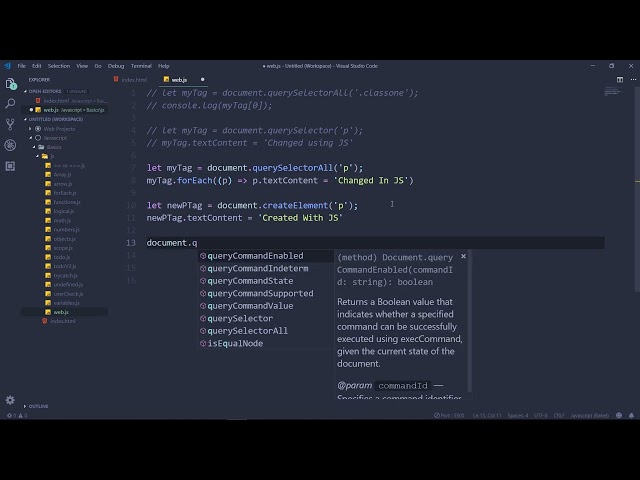Choose querySelector suggestion
640x480 pixels.
point(266,318)
